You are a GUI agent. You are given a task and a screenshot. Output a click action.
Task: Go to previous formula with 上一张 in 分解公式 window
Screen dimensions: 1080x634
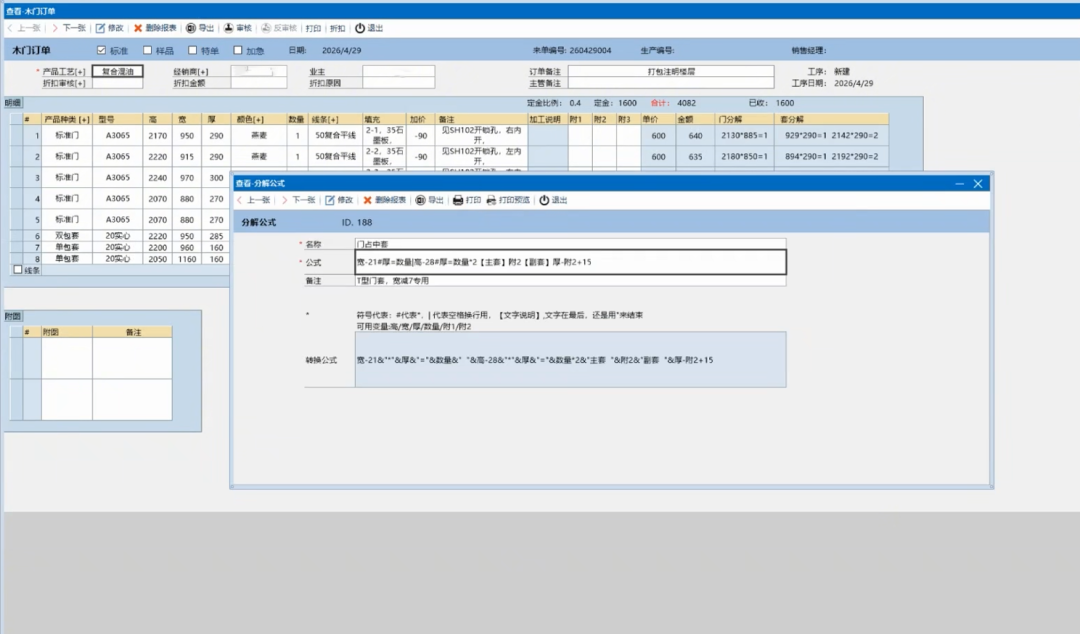253,200
